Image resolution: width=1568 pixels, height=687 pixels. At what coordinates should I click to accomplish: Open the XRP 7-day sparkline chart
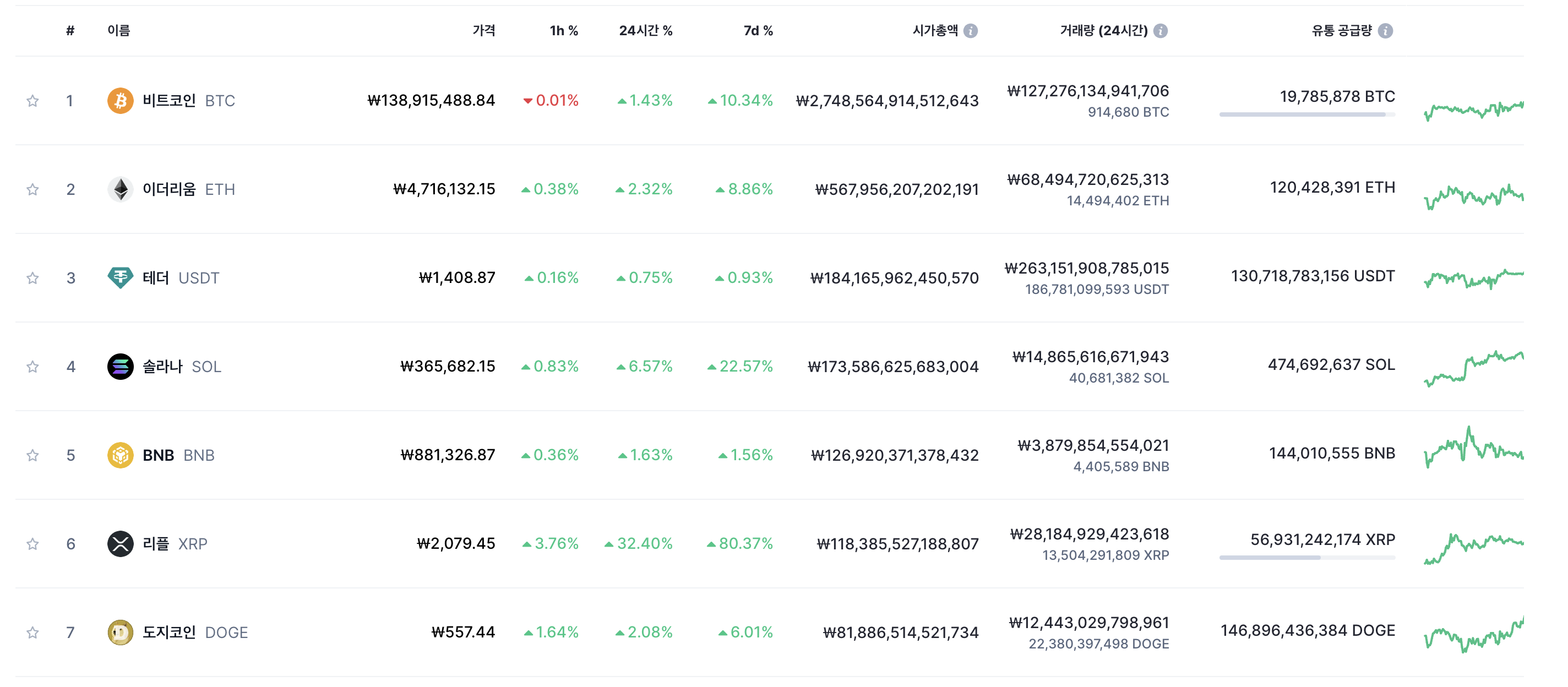(1474, 548)
